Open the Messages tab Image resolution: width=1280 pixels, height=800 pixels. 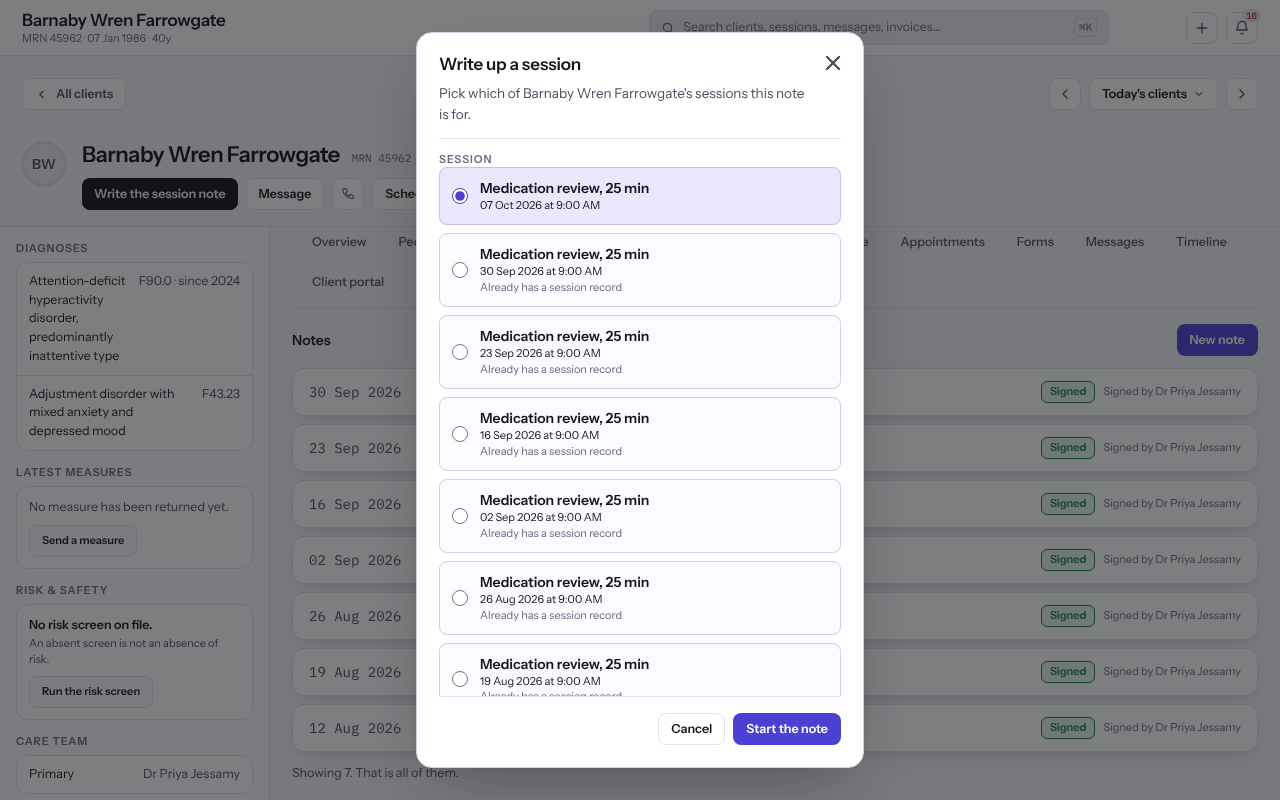click(1114, 242)
